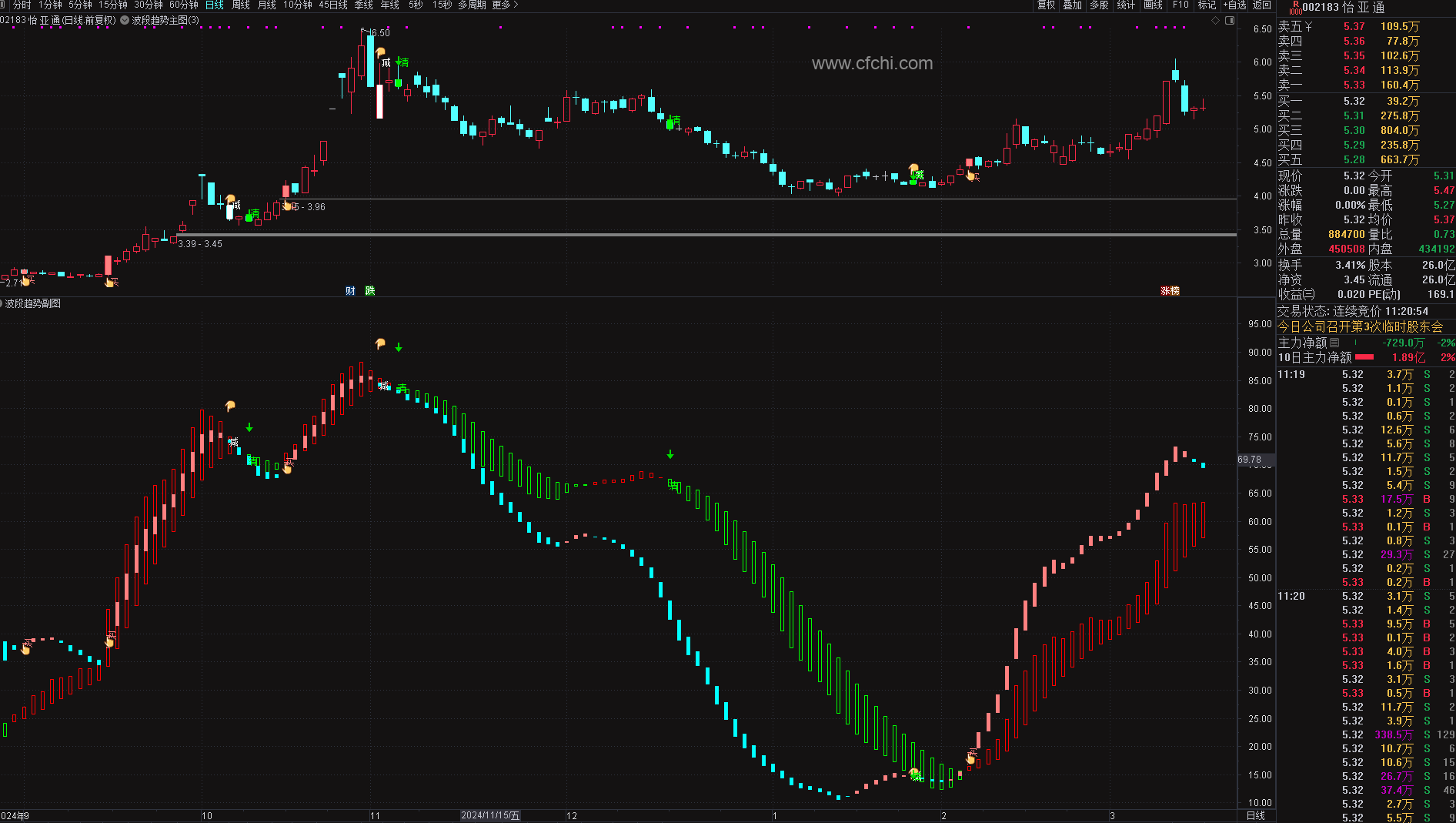Click the diamond icon above the price axis
The image size is (1456, 823).
1216,20
